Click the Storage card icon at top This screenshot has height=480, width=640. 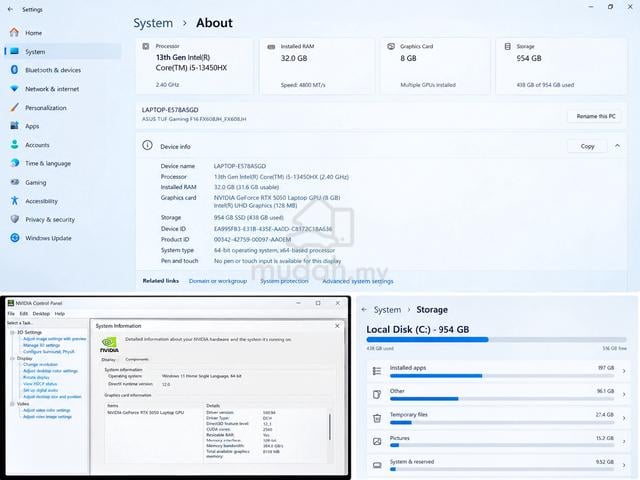(x=507, y=46)
